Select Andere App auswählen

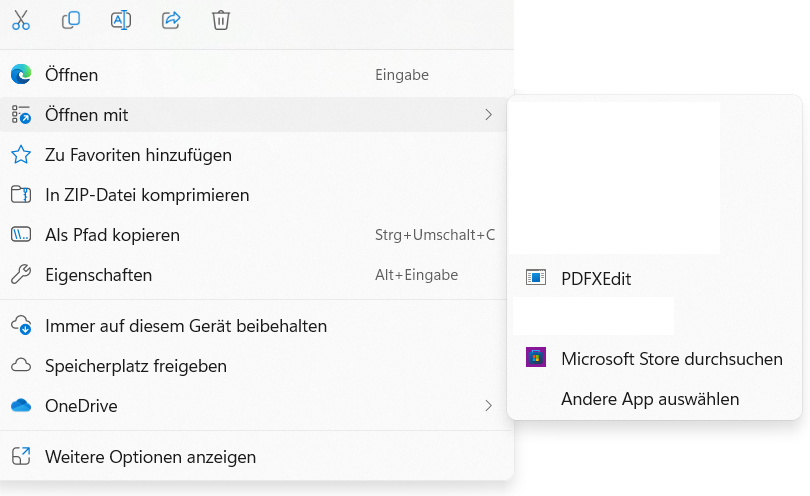650,399
